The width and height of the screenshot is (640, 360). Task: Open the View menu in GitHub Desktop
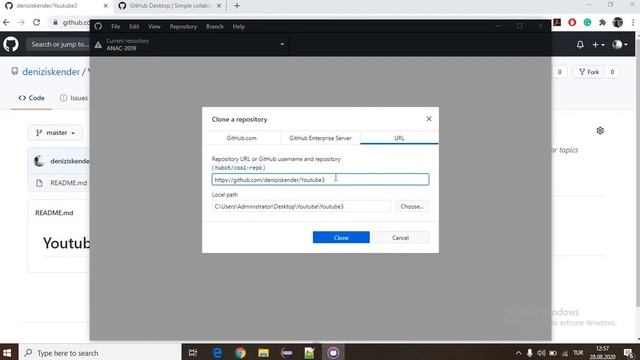154,27
